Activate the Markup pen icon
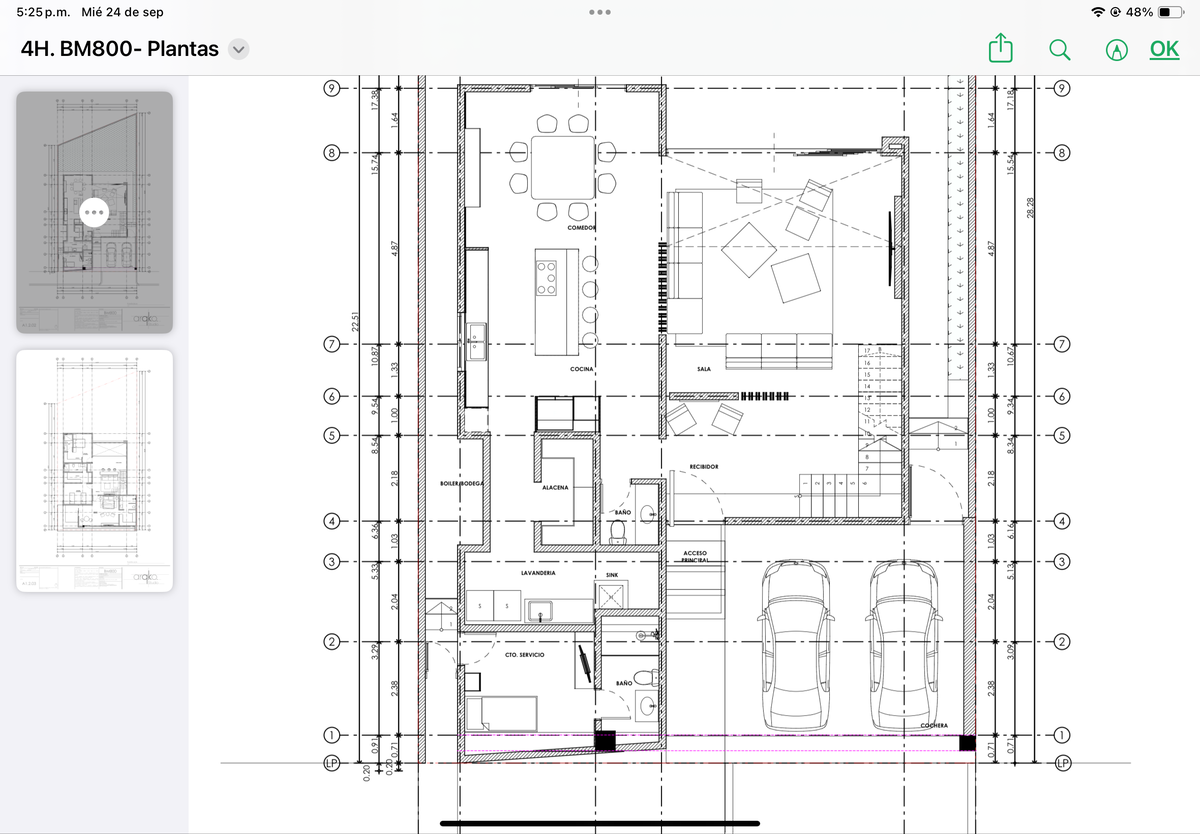Viewport: 1200px width, 834px height. (1116, 50)
